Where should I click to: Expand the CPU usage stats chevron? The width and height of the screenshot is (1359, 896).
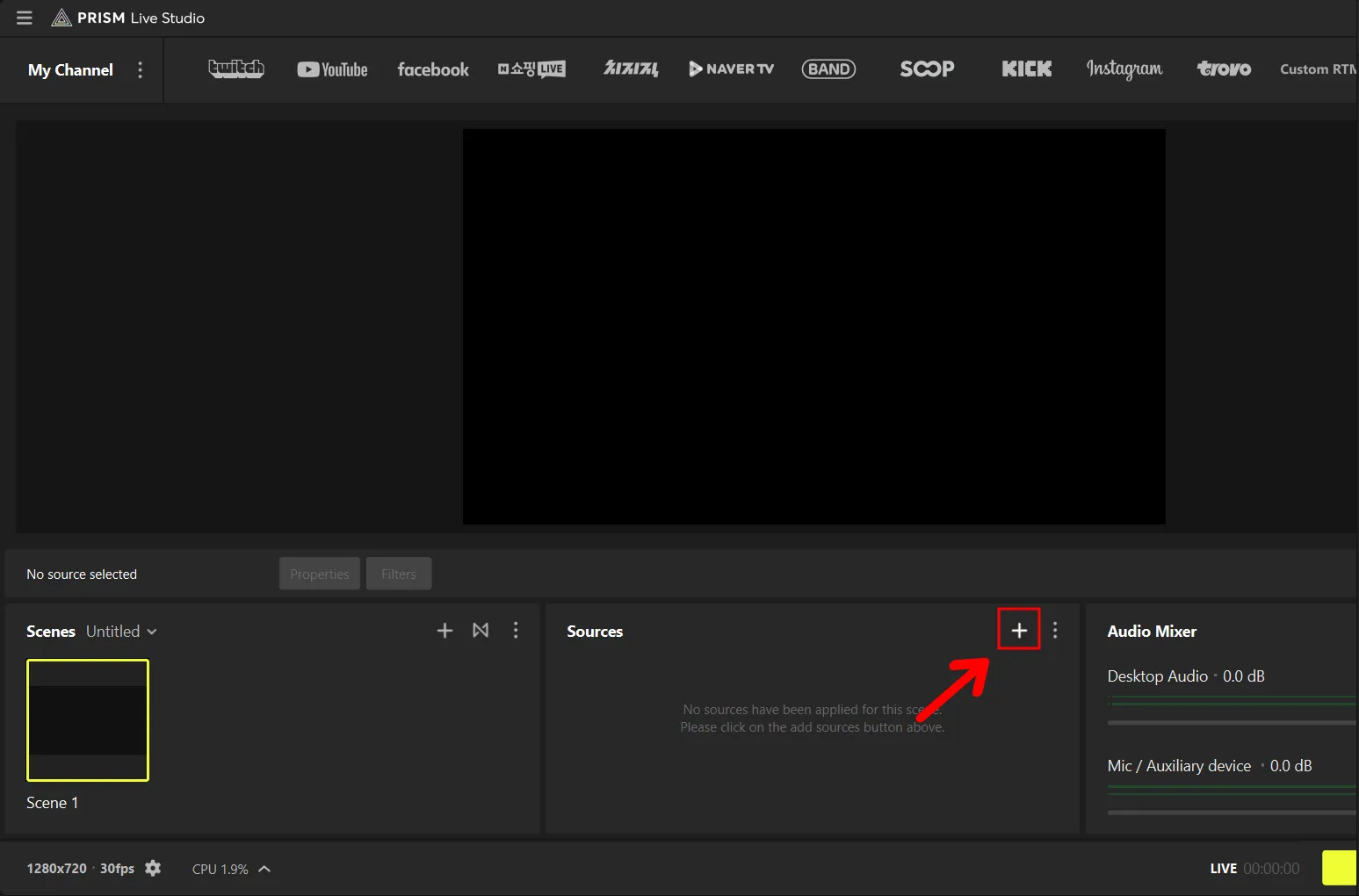coord(264,869)
